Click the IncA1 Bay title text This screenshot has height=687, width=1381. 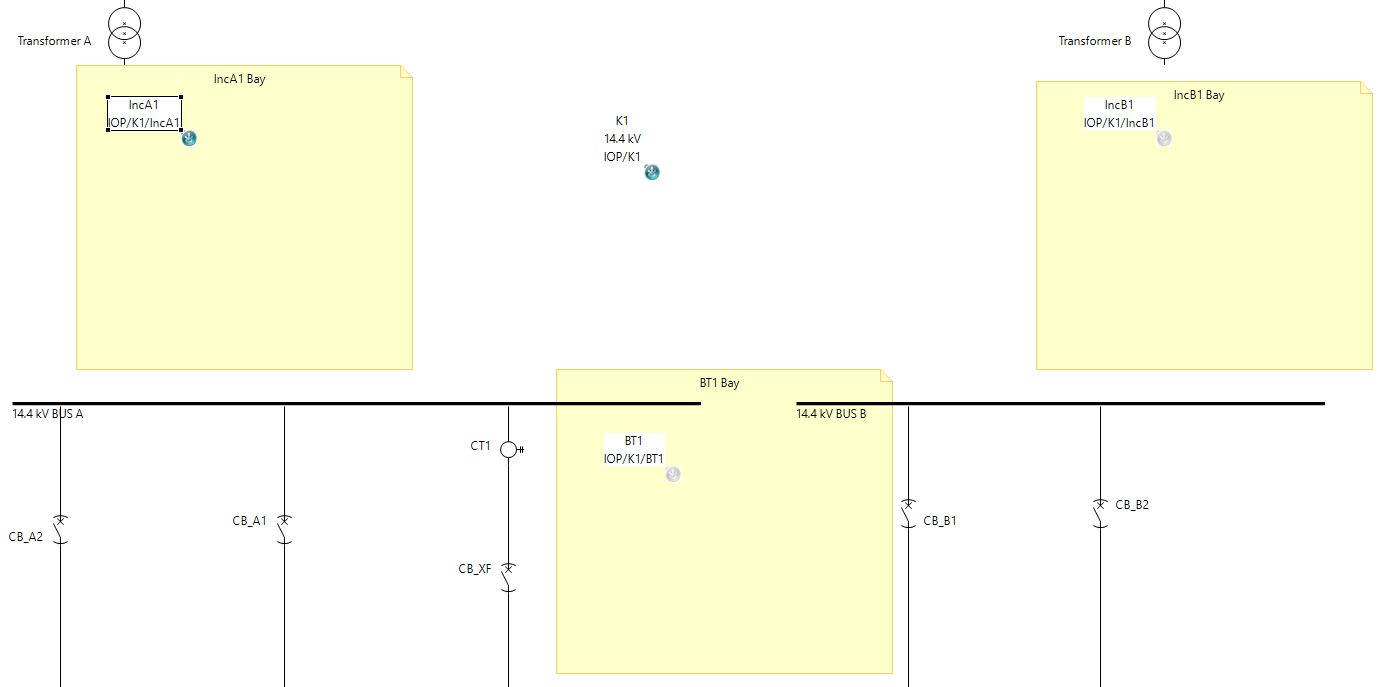pos(240,79)
